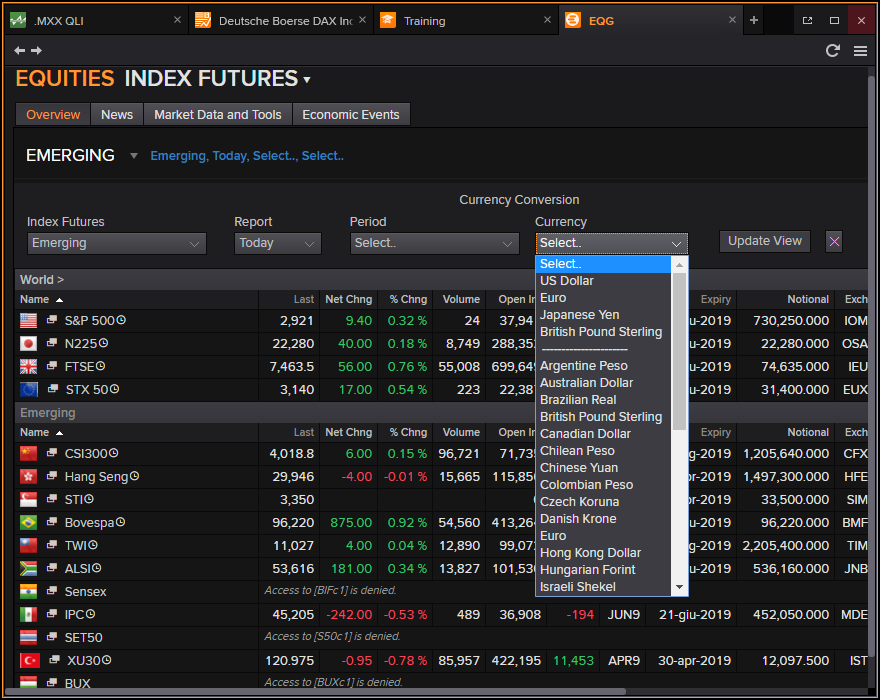Go forward with the right arrow icon
This screenshot has height=700, width=880.
[36, 51]
